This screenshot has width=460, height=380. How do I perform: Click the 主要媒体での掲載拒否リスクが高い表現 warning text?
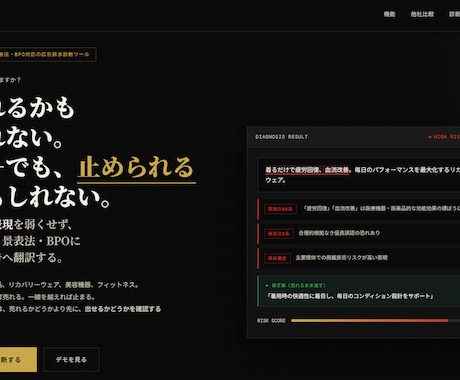pos(342,258)
